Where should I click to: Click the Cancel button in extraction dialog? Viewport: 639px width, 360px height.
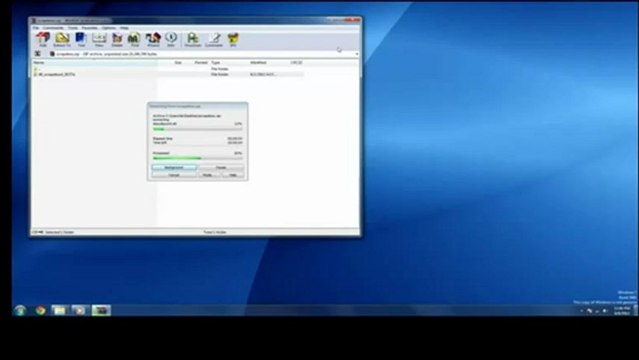tap(174, 175)
